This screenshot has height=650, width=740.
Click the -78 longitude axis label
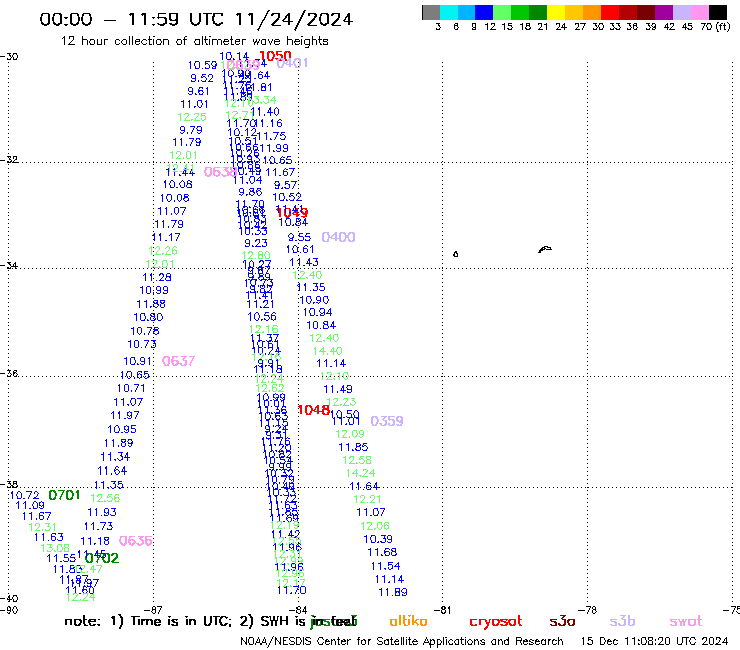click(588, 610)
